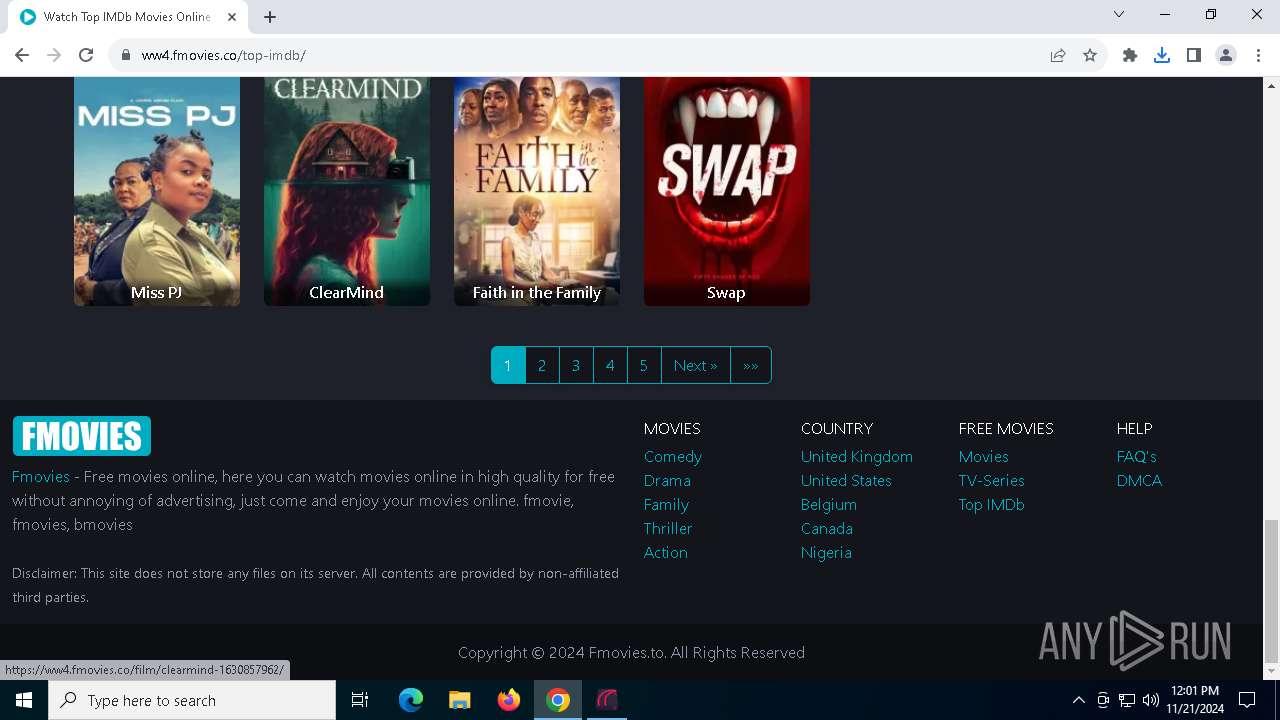
Task: Reload the current page
Action: 86,55
